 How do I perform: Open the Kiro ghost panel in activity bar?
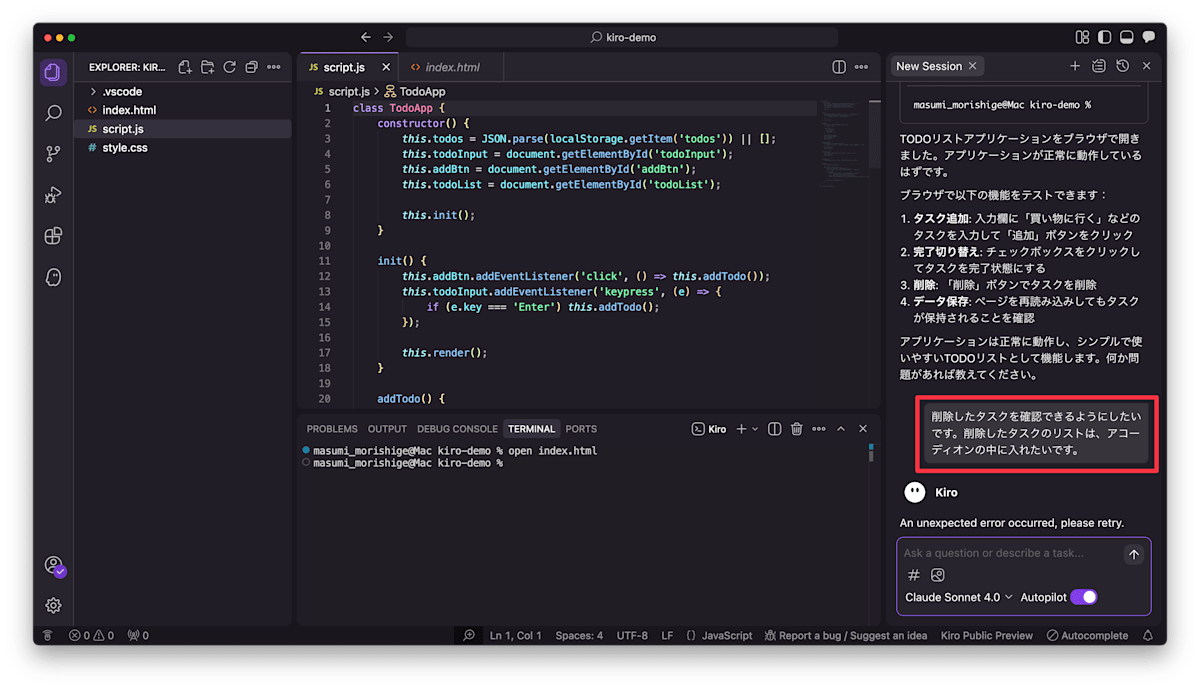click(54, 277)
